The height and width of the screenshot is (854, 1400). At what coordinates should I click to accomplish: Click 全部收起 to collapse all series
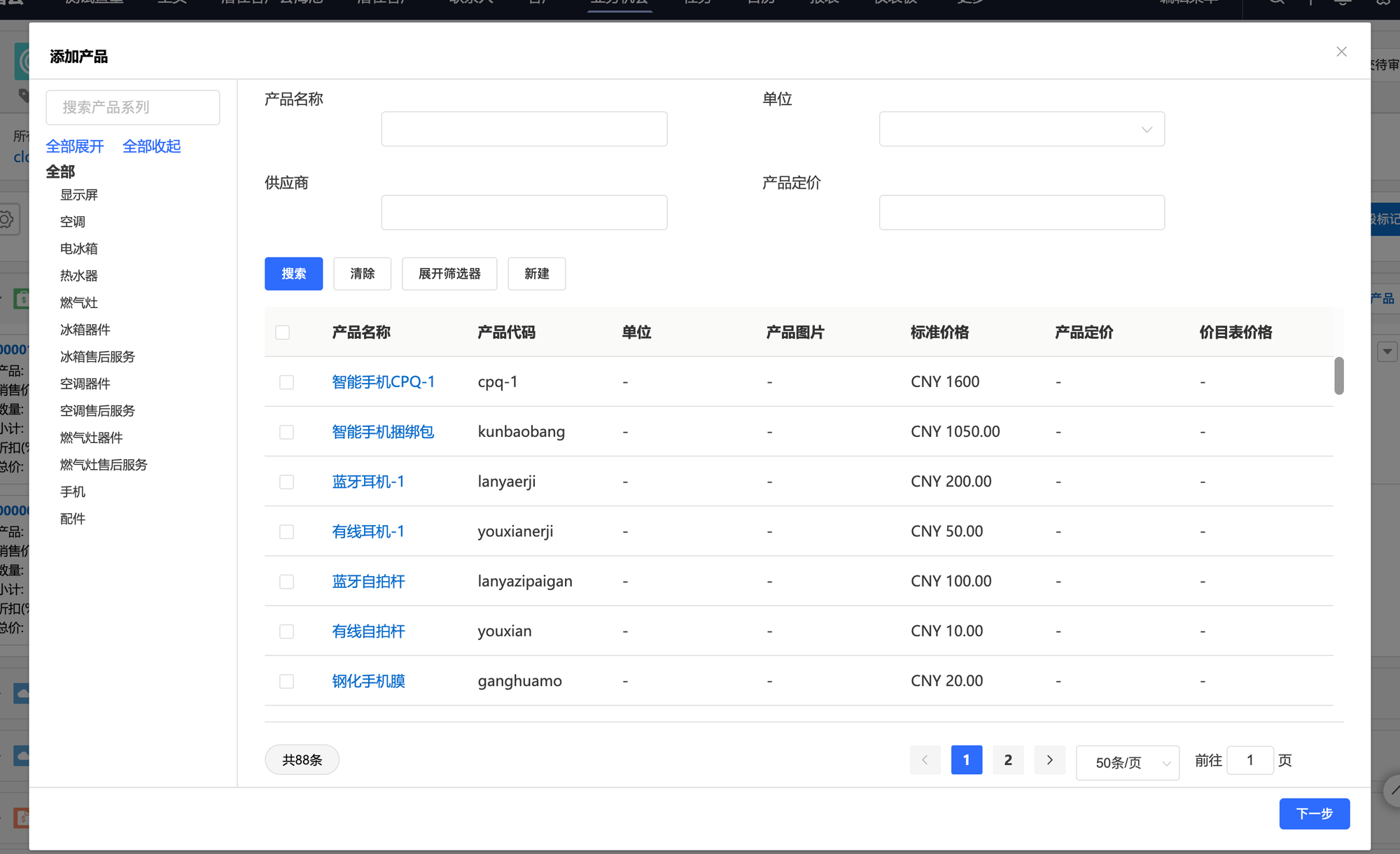point(152,146)
